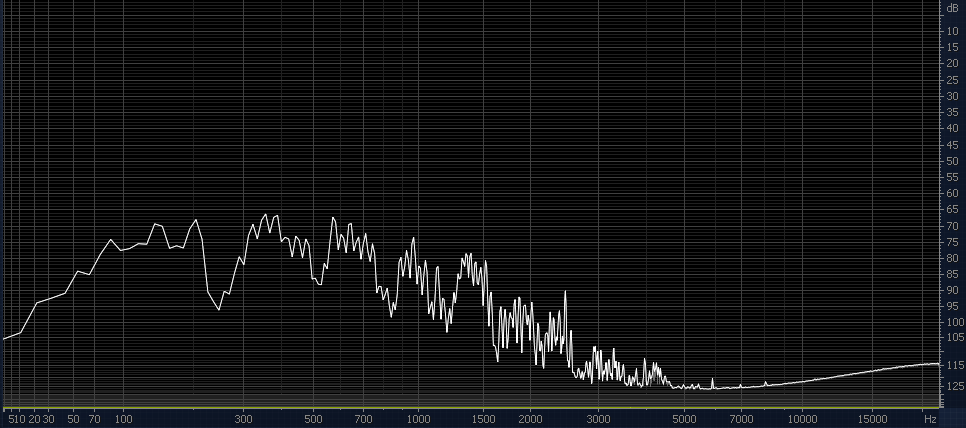The width and height of the screenshot is (966, 428).
Task: Click the 1000 Hz frequency axis label
Action: pyautogui.click(x=417, y=418)
